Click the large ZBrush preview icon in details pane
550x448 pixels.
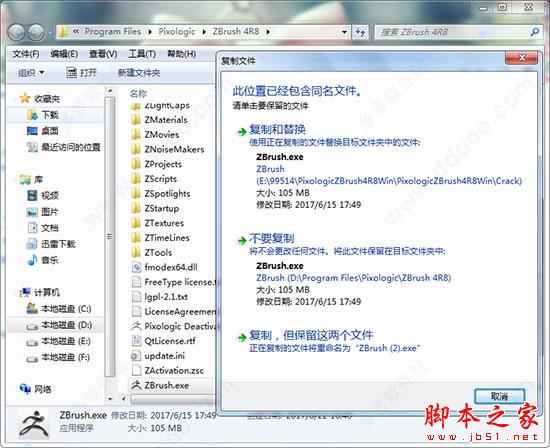34,424
